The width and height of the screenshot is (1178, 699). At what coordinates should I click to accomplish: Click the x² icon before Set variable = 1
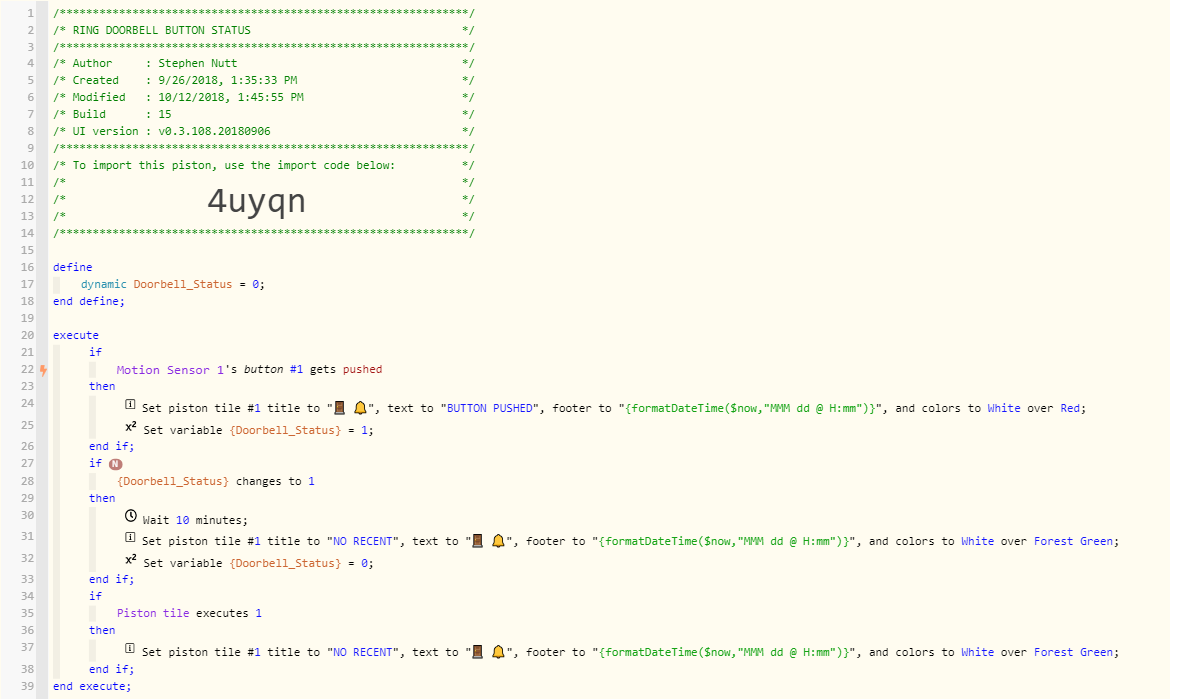(x=131, y=427)
